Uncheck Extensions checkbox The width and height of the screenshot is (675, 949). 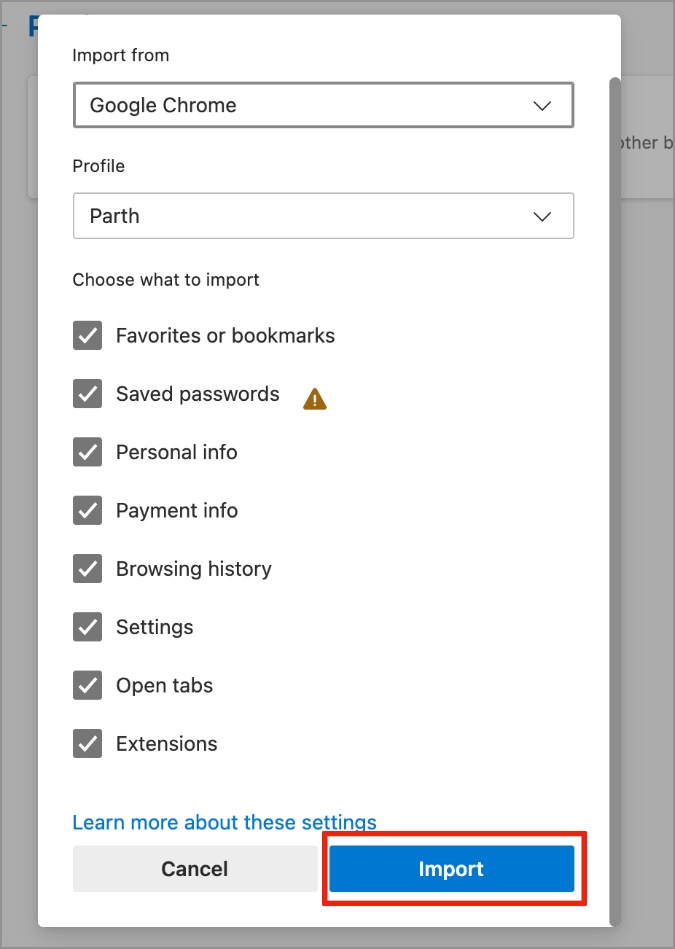pyautogui.click(x=88, y=744)
